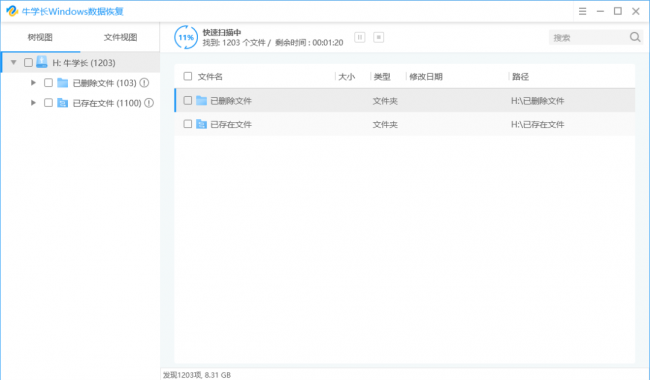Sort by the 文件名 column header
The image size is (650, 380).
point(210,77)
